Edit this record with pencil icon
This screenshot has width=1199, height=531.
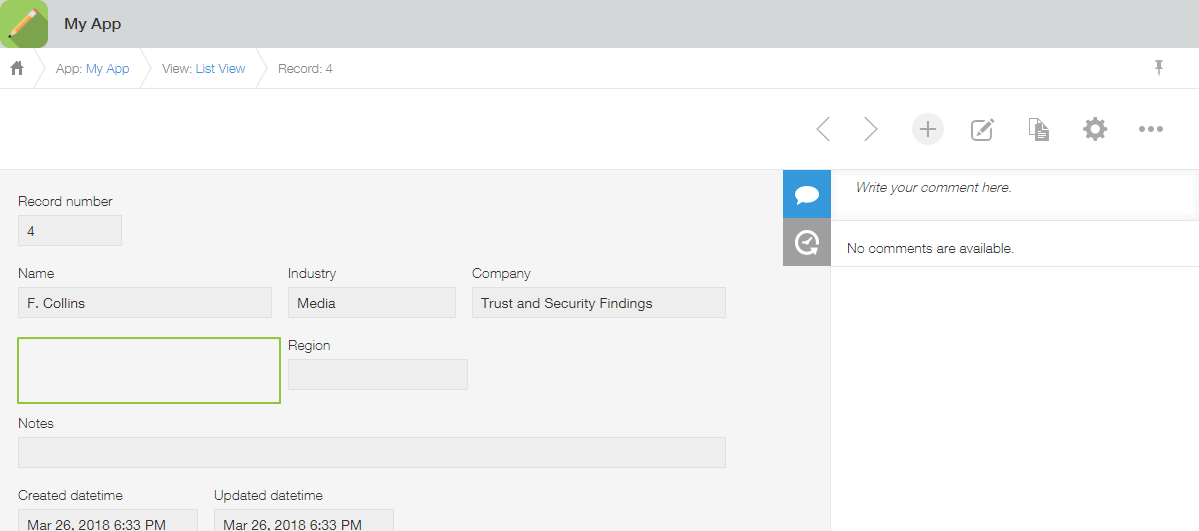pyautogui.click(x=983, y=129)
